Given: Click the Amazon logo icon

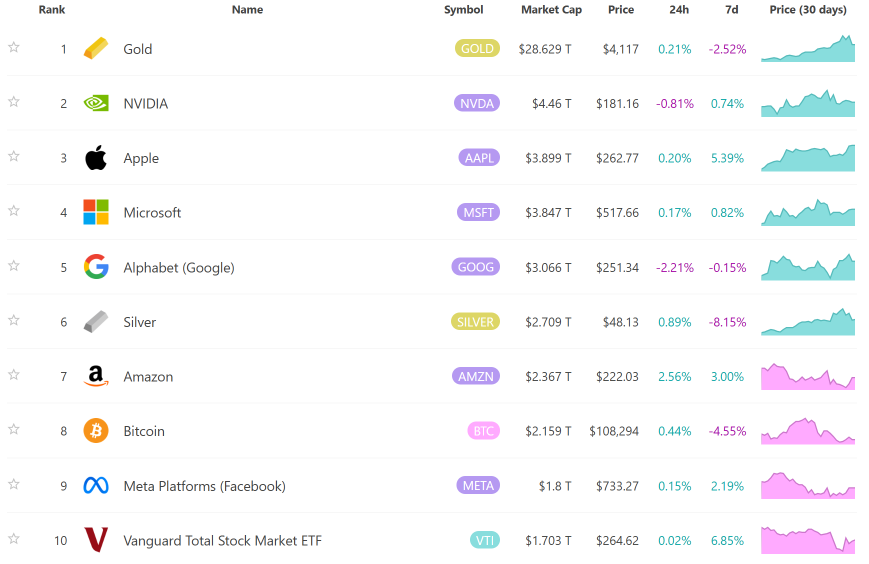Looking at the screenshot, I should click(96, 377).
